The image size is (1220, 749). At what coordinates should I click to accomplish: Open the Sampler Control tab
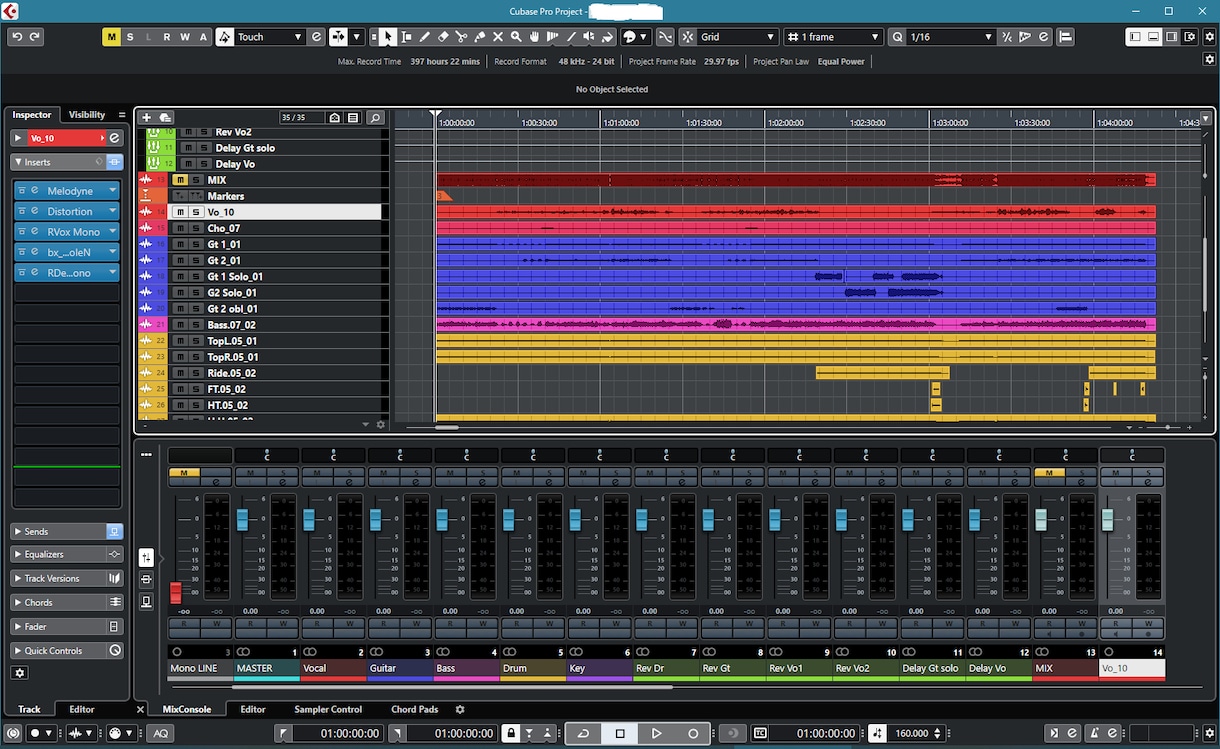(328, 710)
